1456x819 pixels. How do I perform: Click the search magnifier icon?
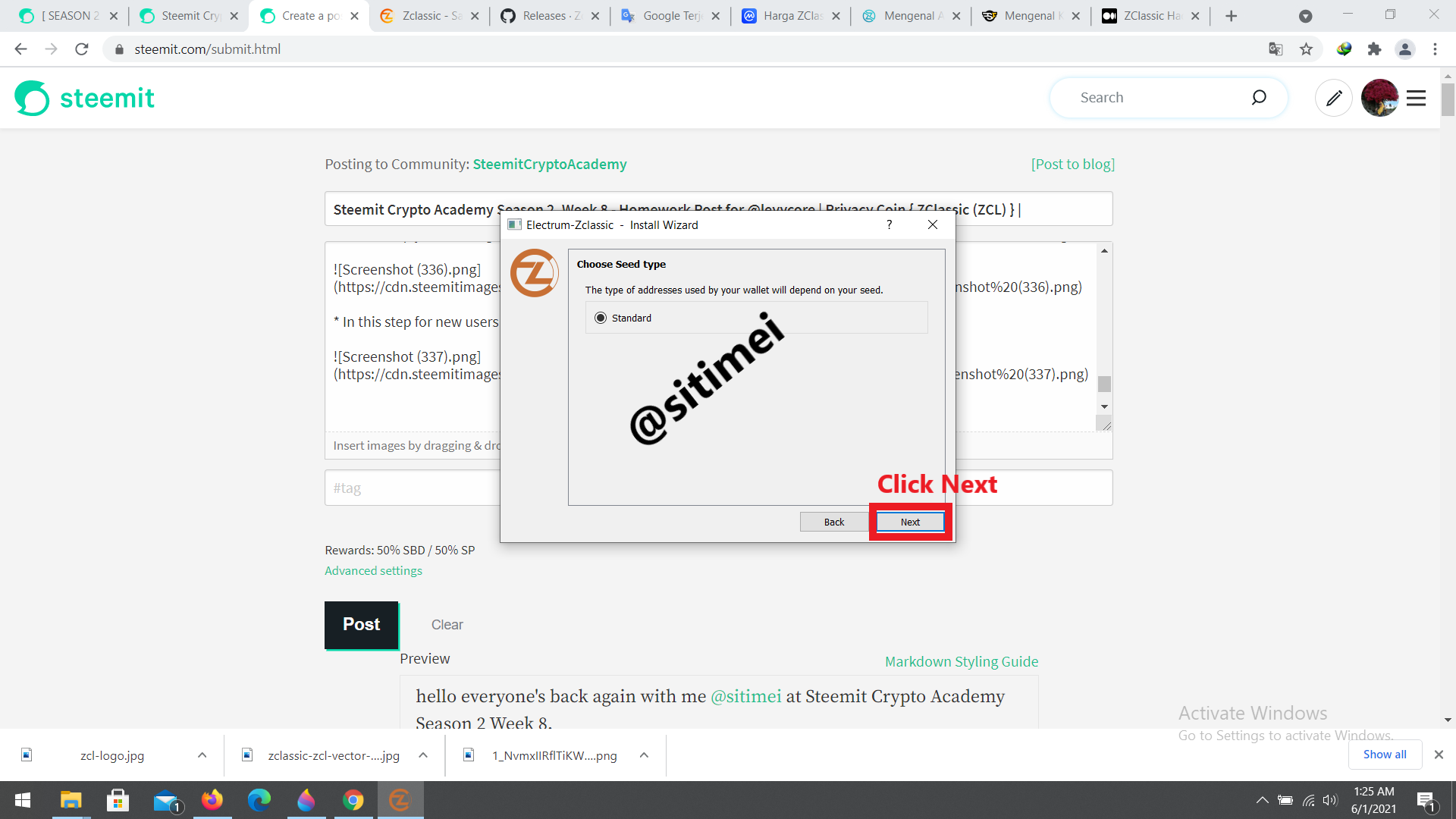(1259, 97)
